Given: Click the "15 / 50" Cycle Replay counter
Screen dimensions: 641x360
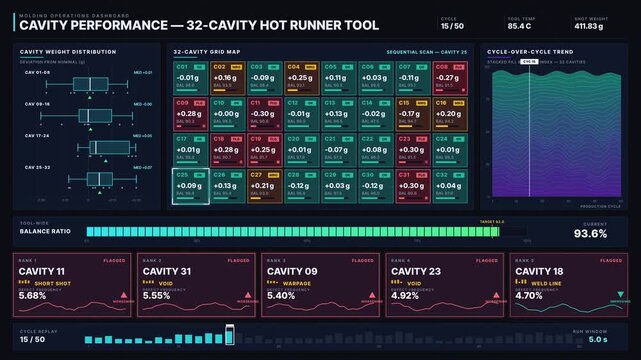Looking at the screenshot, I should (x=32, y=340).
